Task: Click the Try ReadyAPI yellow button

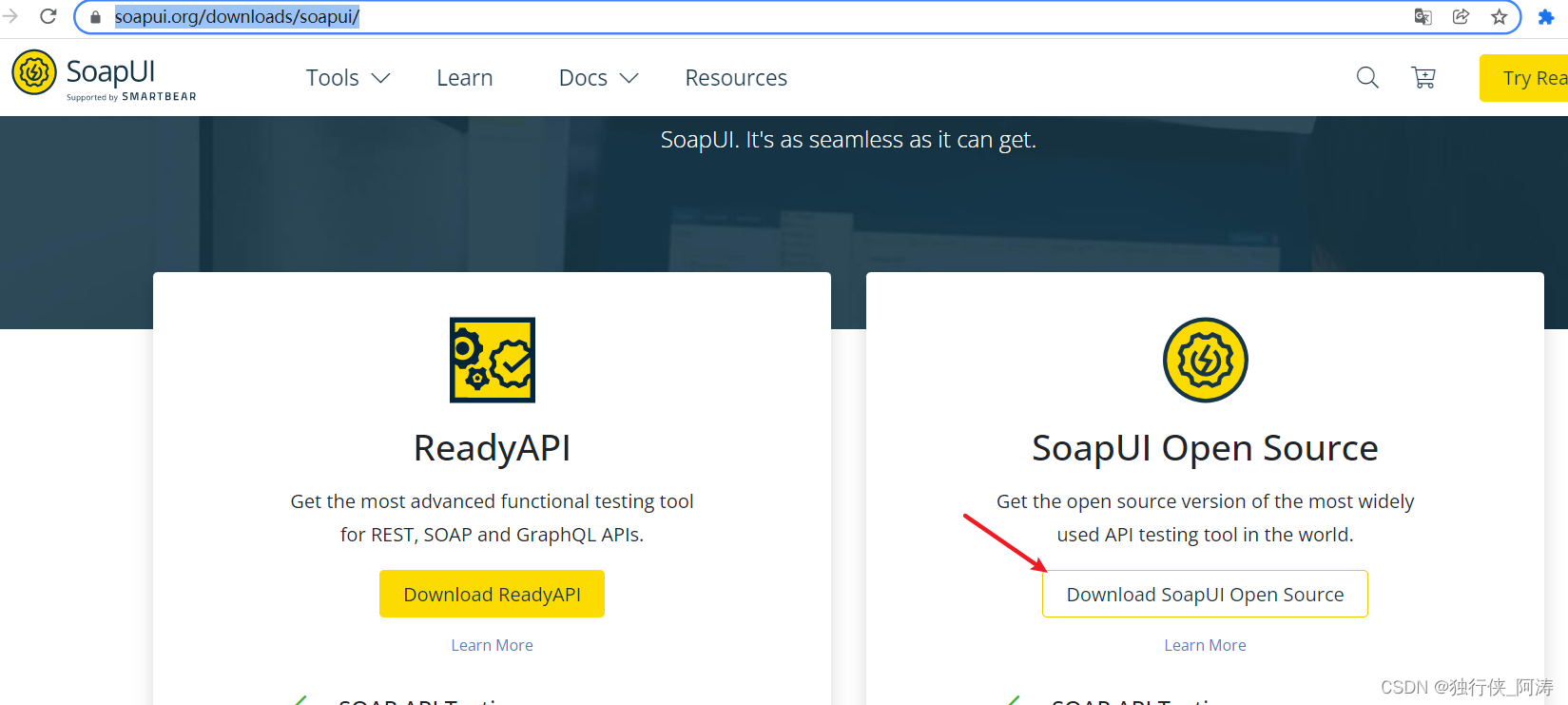Action: (1523, 78)
